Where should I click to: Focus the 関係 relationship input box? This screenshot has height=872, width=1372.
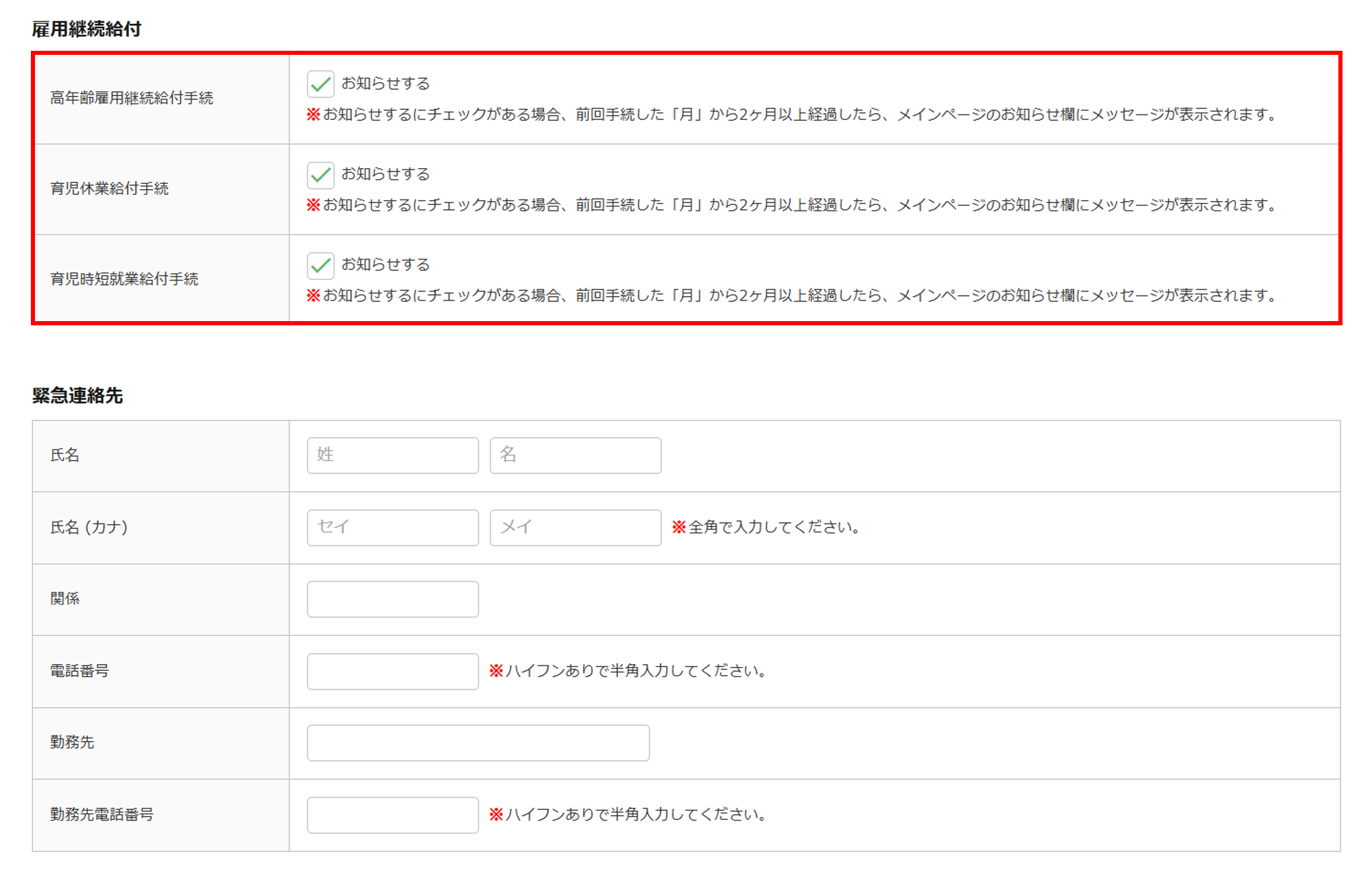[392, 599]
